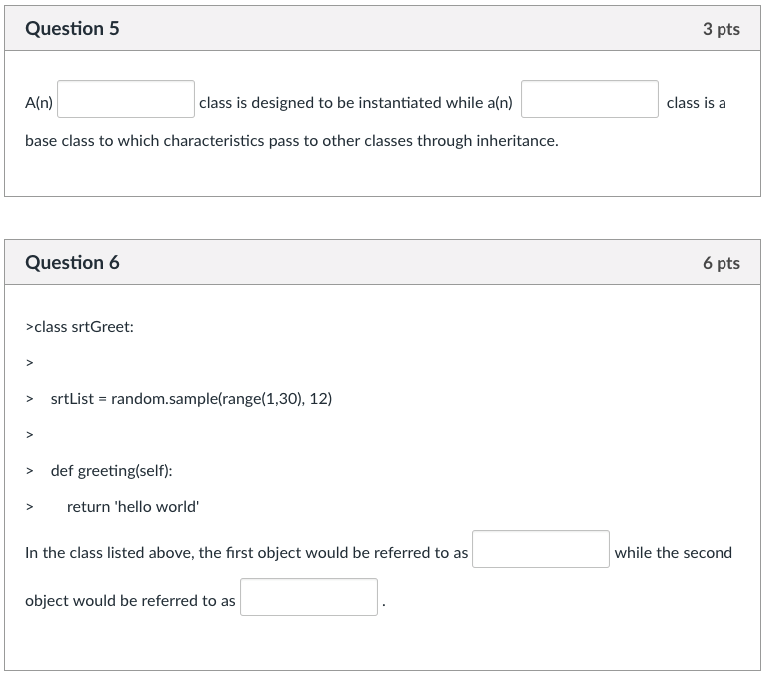Click the "def greeting(self):" code line
This screenshot has width=781, height=682.
[111, 471]
